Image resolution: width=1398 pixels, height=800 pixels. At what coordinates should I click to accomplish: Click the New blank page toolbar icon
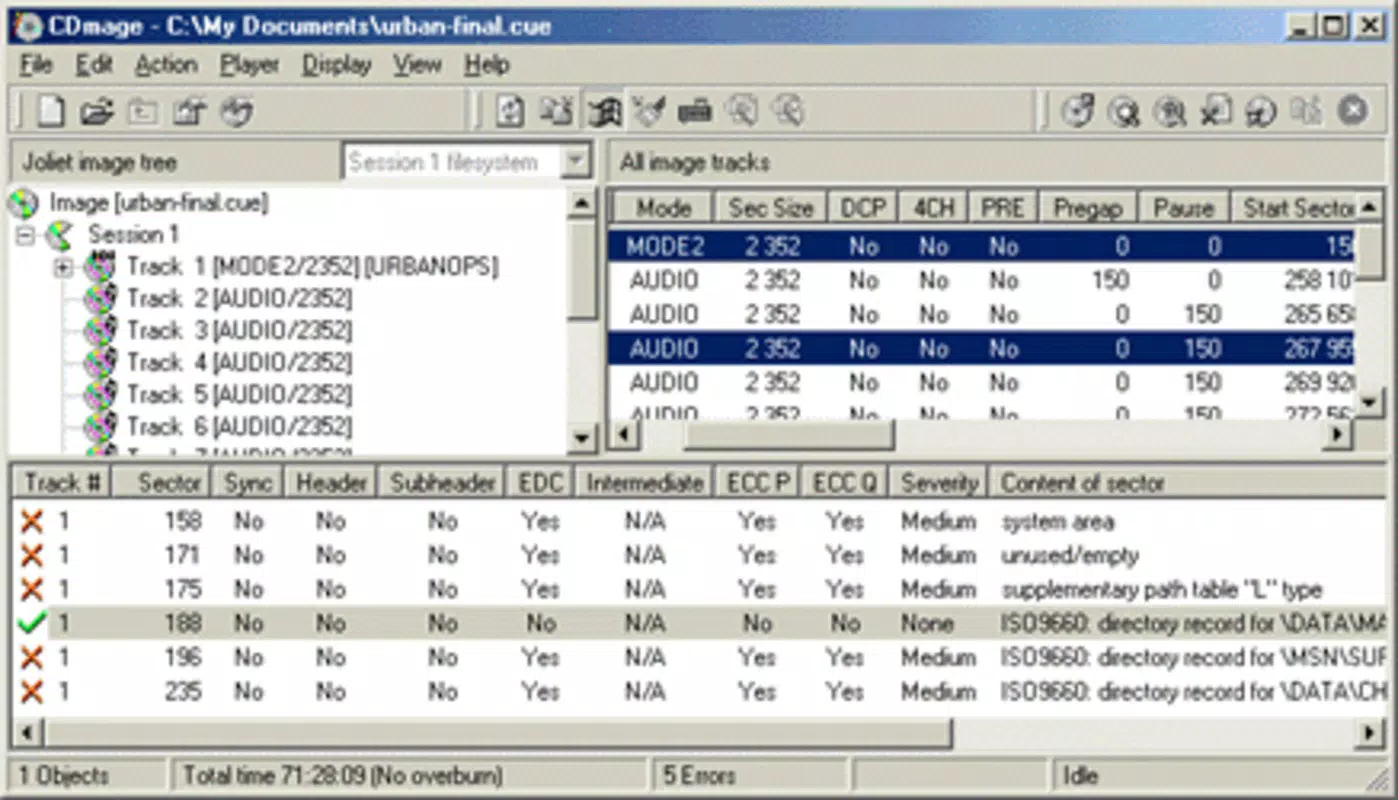51,111
